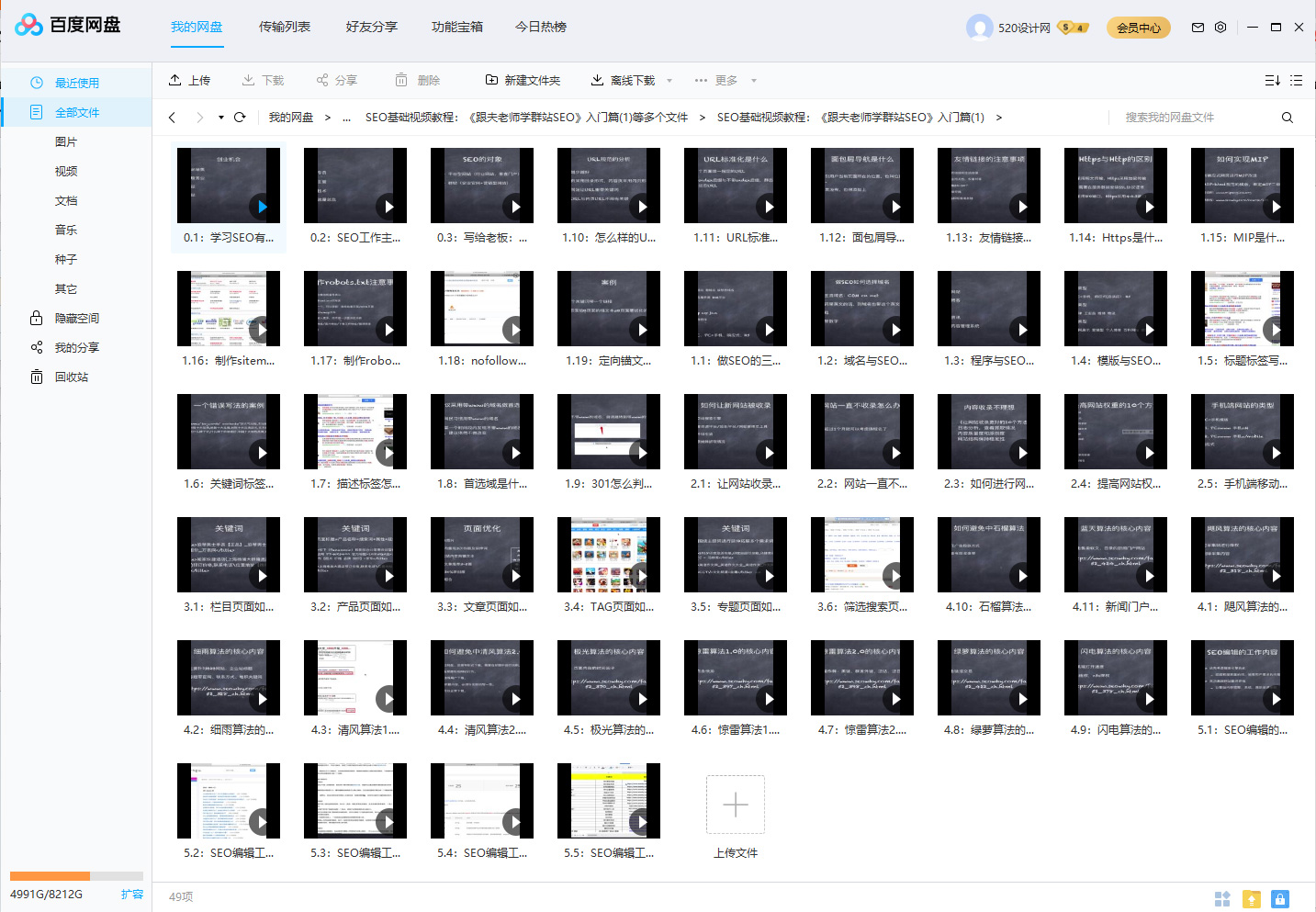Click 新建文件夹 new folder button

523,81
